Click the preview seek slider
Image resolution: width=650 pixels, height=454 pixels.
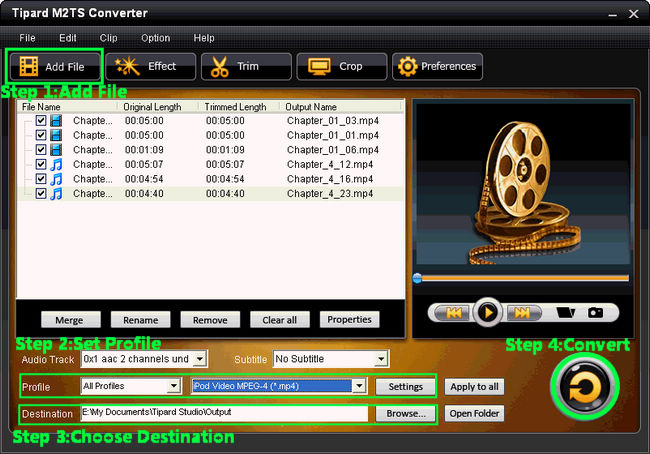(520, 278)
